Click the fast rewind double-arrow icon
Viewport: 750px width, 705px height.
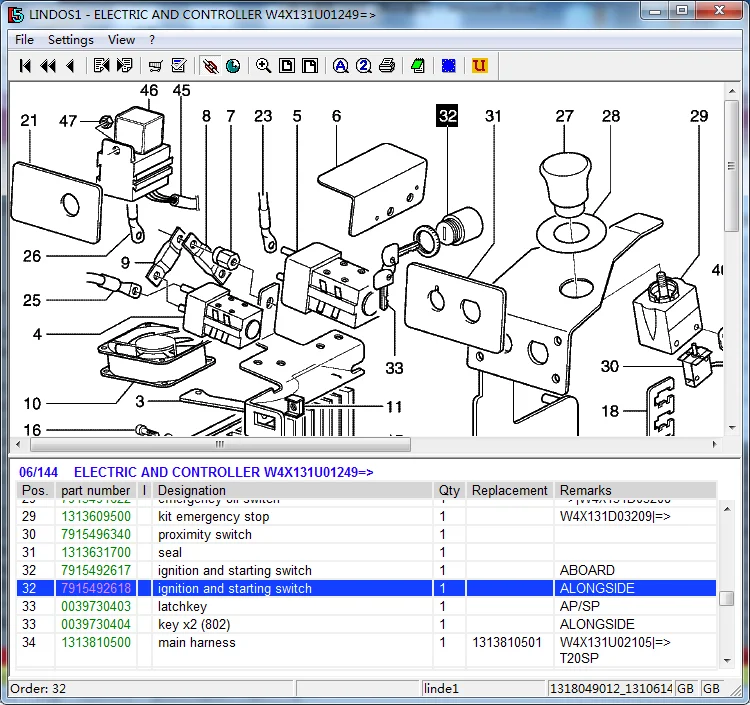[x=47, y=66]
